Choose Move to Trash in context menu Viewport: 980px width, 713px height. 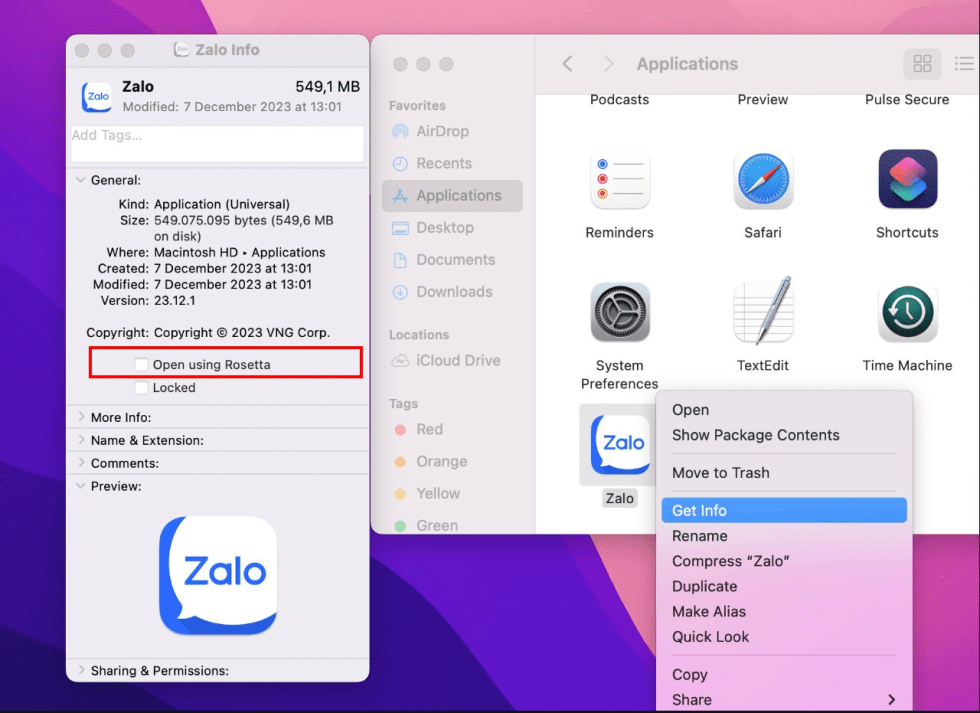721,473
